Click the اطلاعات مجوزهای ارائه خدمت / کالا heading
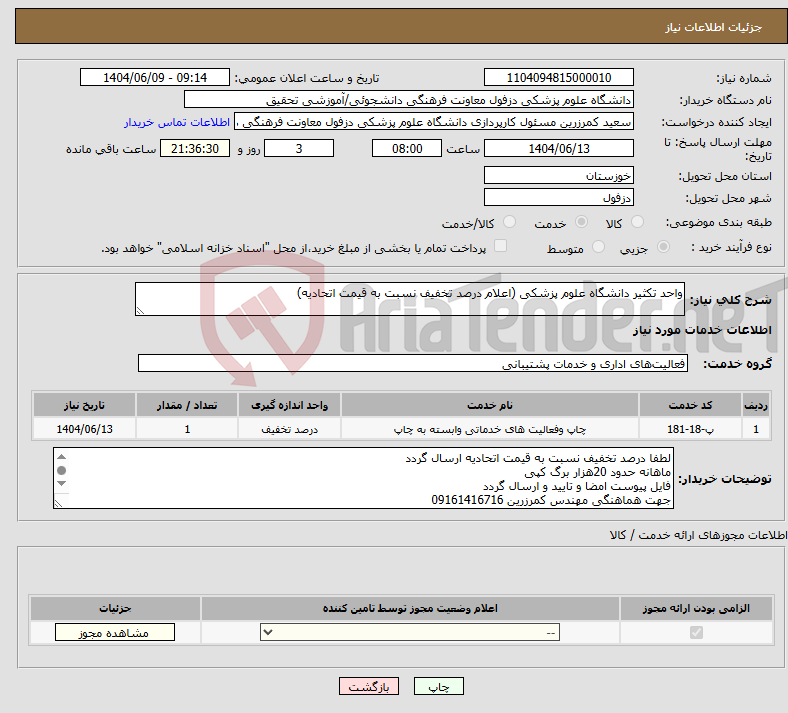 (x=698, y=535)
